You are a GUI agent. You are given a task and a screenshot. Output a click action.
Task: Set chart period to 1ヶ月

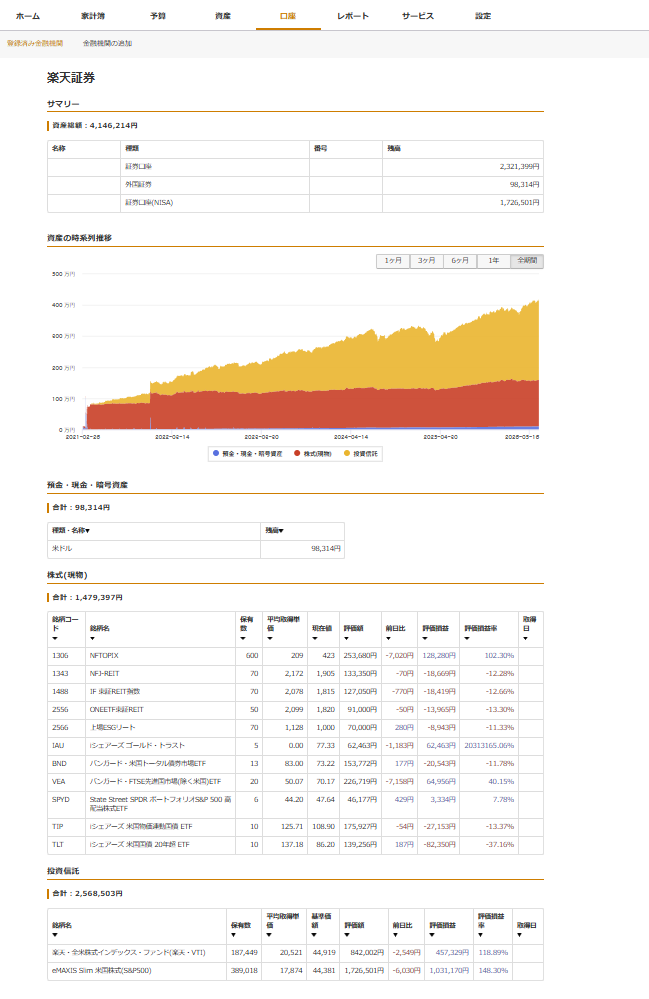393,261
